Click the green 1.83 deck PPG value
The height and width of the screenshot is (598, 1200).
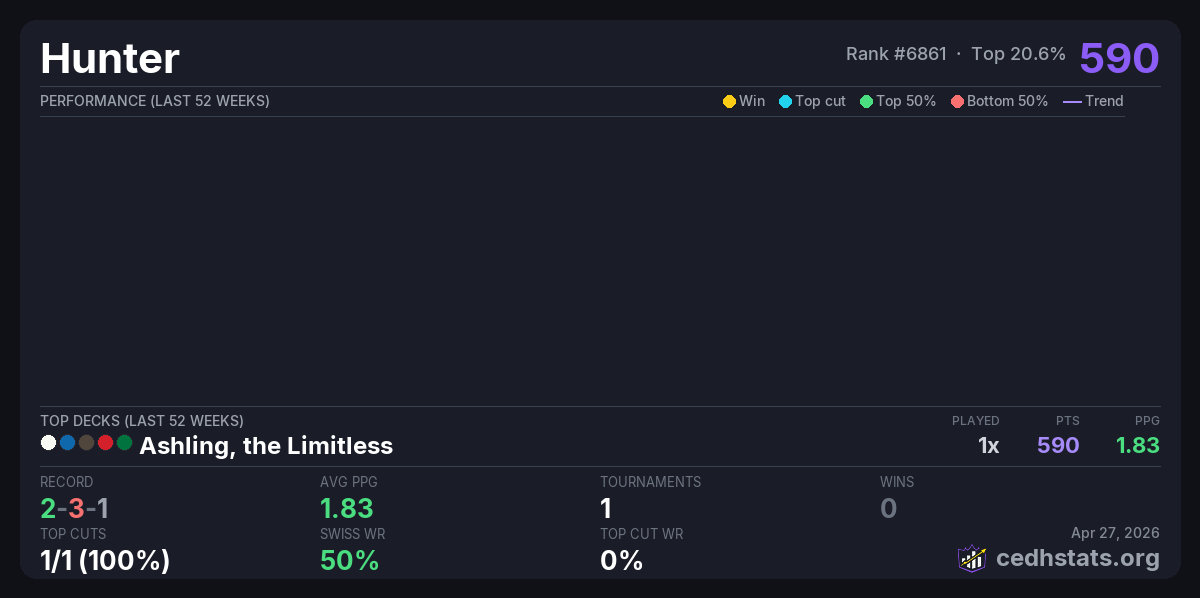click(x=1138, y=445)
